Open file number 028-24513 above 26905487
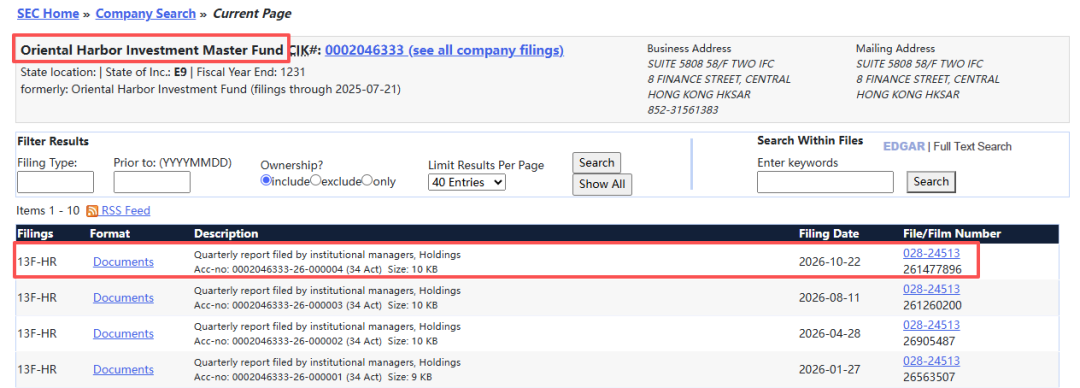This screenshot has height=388, width=1080. coord(931,325)
